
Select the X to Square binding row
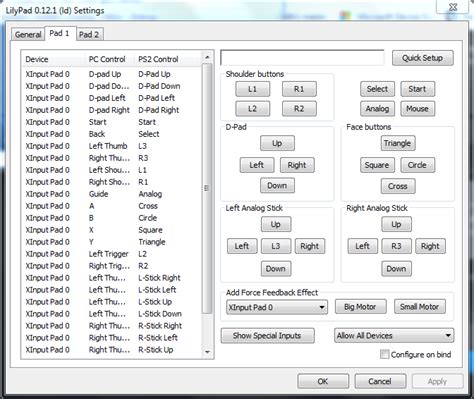coord(112,230)
